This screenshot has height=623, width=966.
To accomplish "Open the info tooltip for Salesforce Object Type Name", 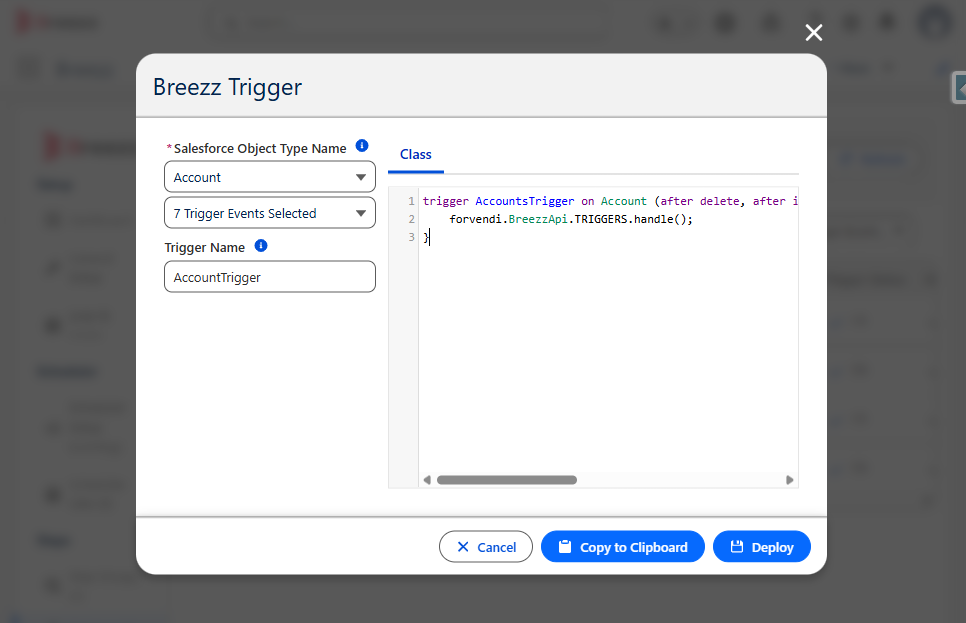I will click(x=362, y=146).
